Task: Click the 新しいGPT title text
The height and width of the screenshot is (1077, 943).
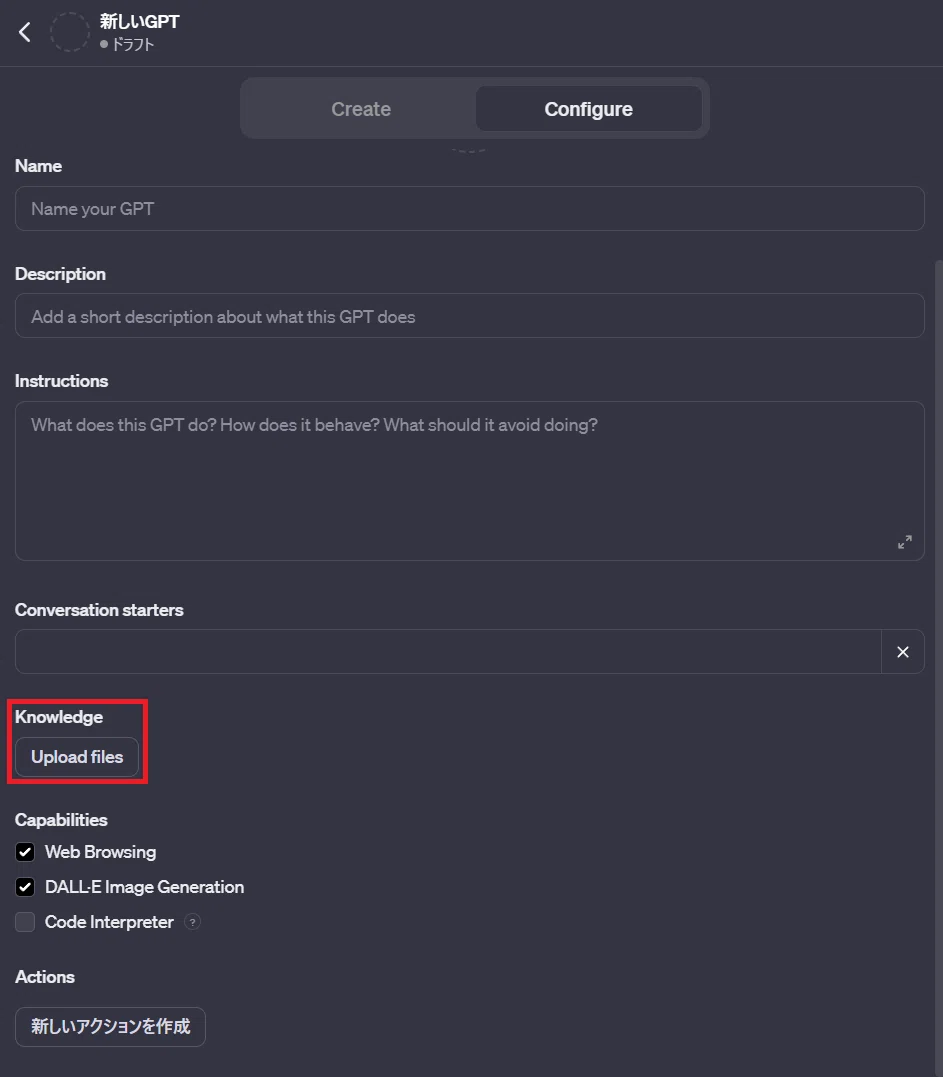Action: coord(139,22)
